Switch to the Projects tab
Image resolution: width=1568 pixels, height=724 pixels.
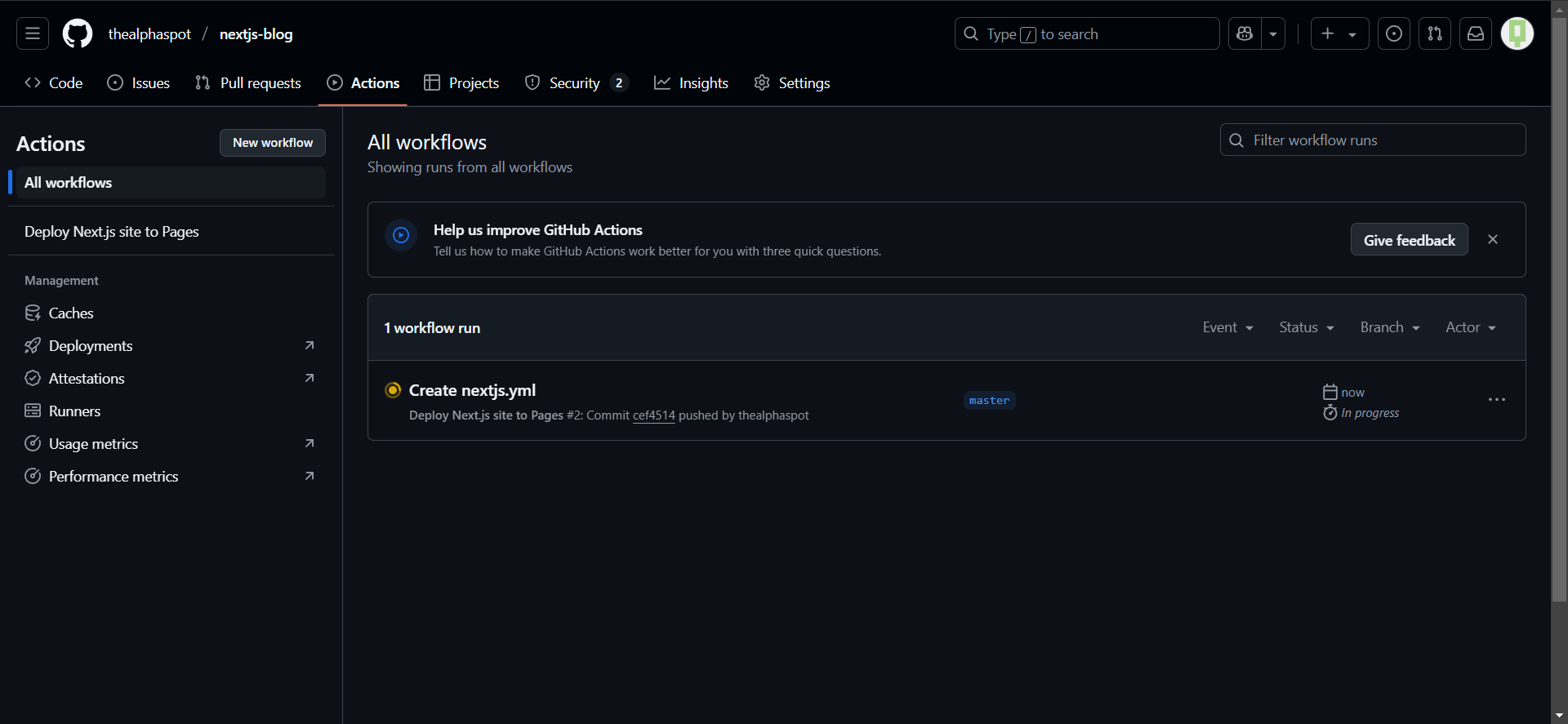tap(461, 82)
